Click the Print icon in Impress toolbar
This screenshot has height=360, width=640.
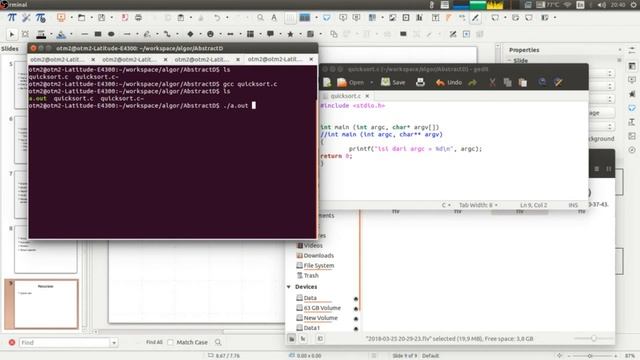[138, 18]
